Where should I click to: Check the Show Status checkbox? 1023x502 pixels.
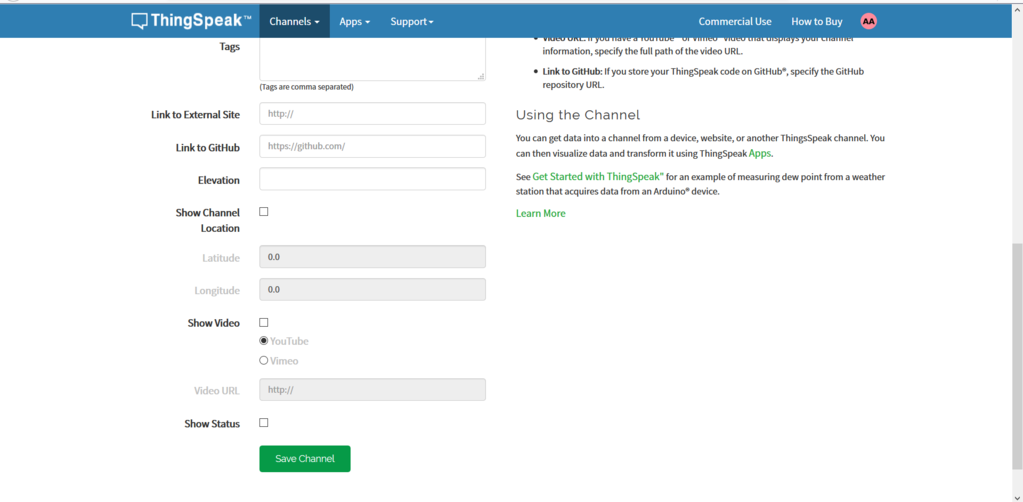264,423
